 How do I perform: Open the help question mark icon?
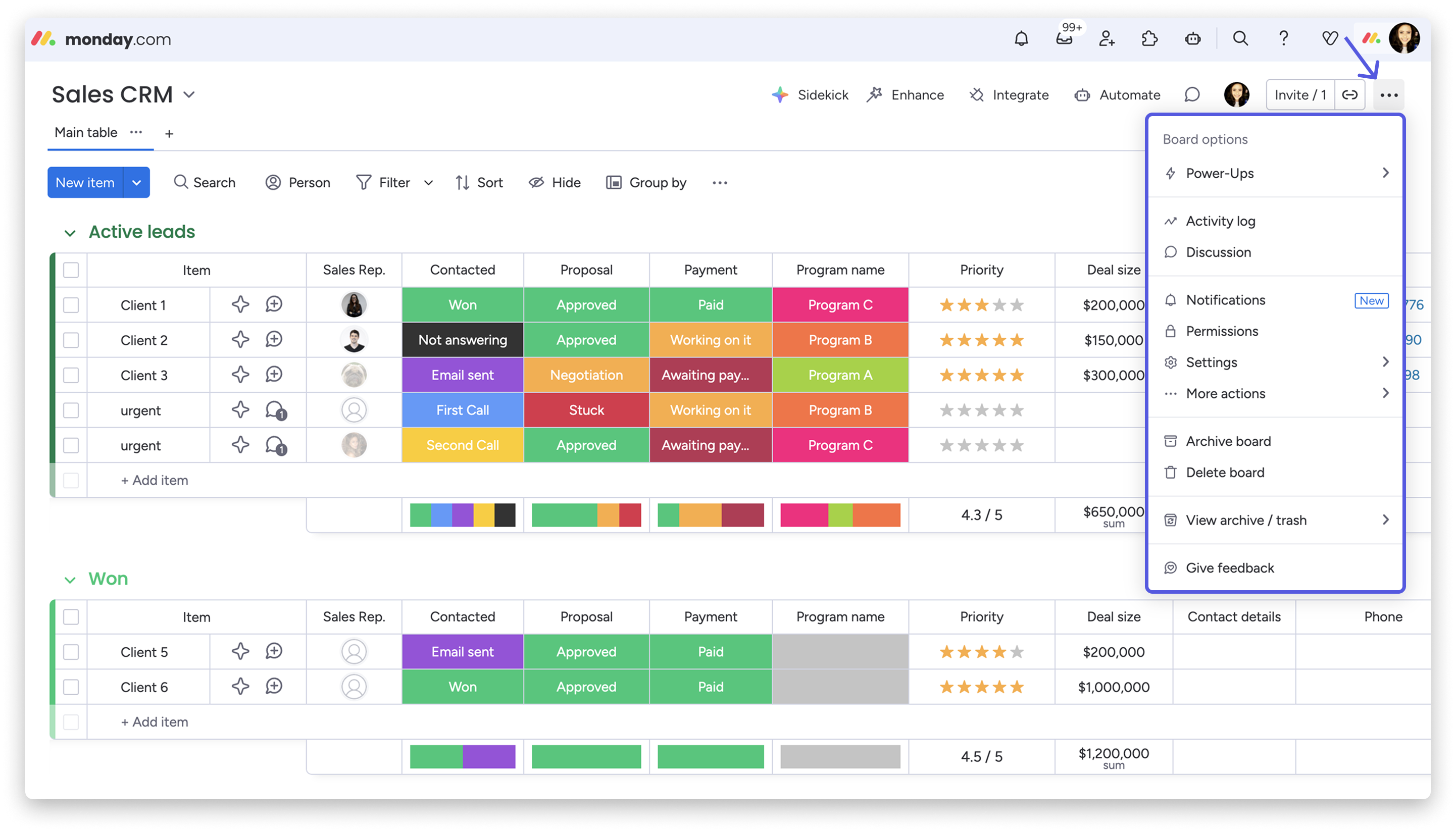click(x=1283, y=39)
